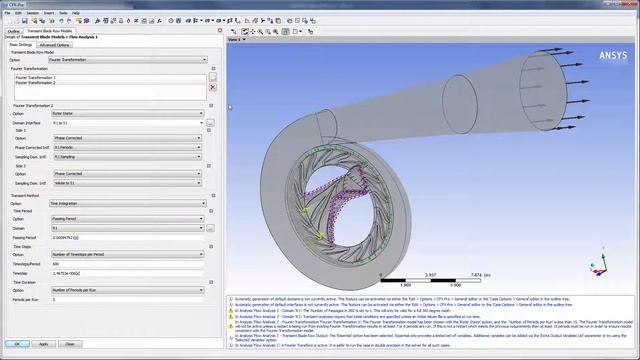
Task: Close the details panel using the red square icon
Action: pos(220,31)
